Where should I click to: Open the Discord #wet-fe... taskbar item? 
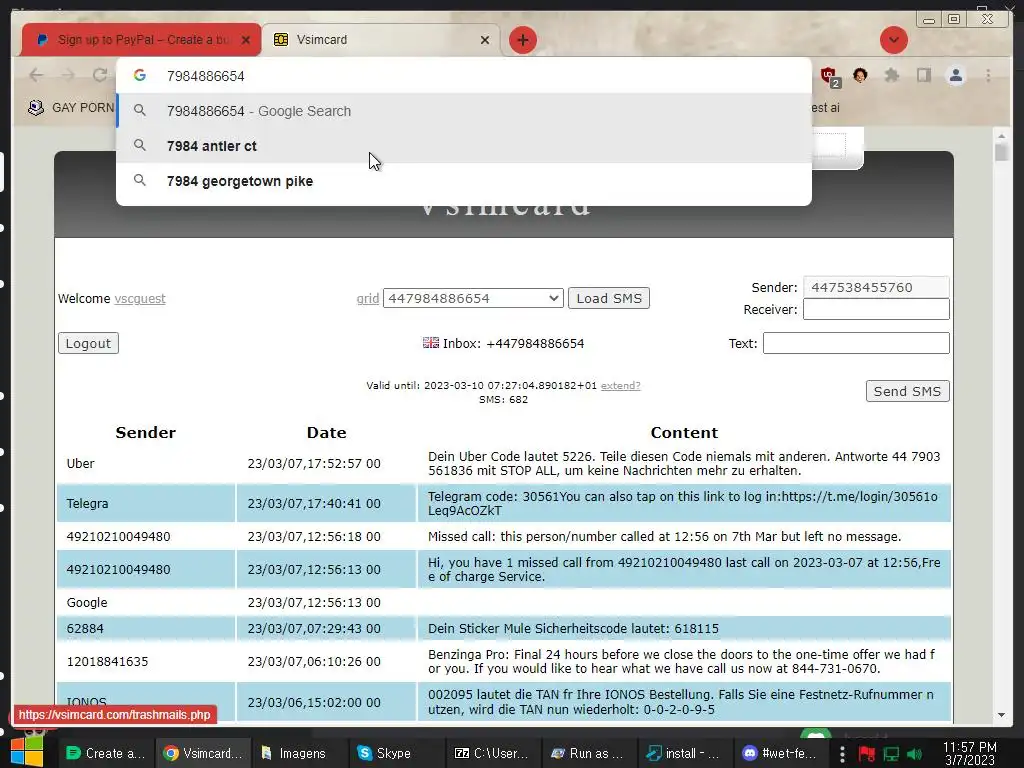(780, 753)
